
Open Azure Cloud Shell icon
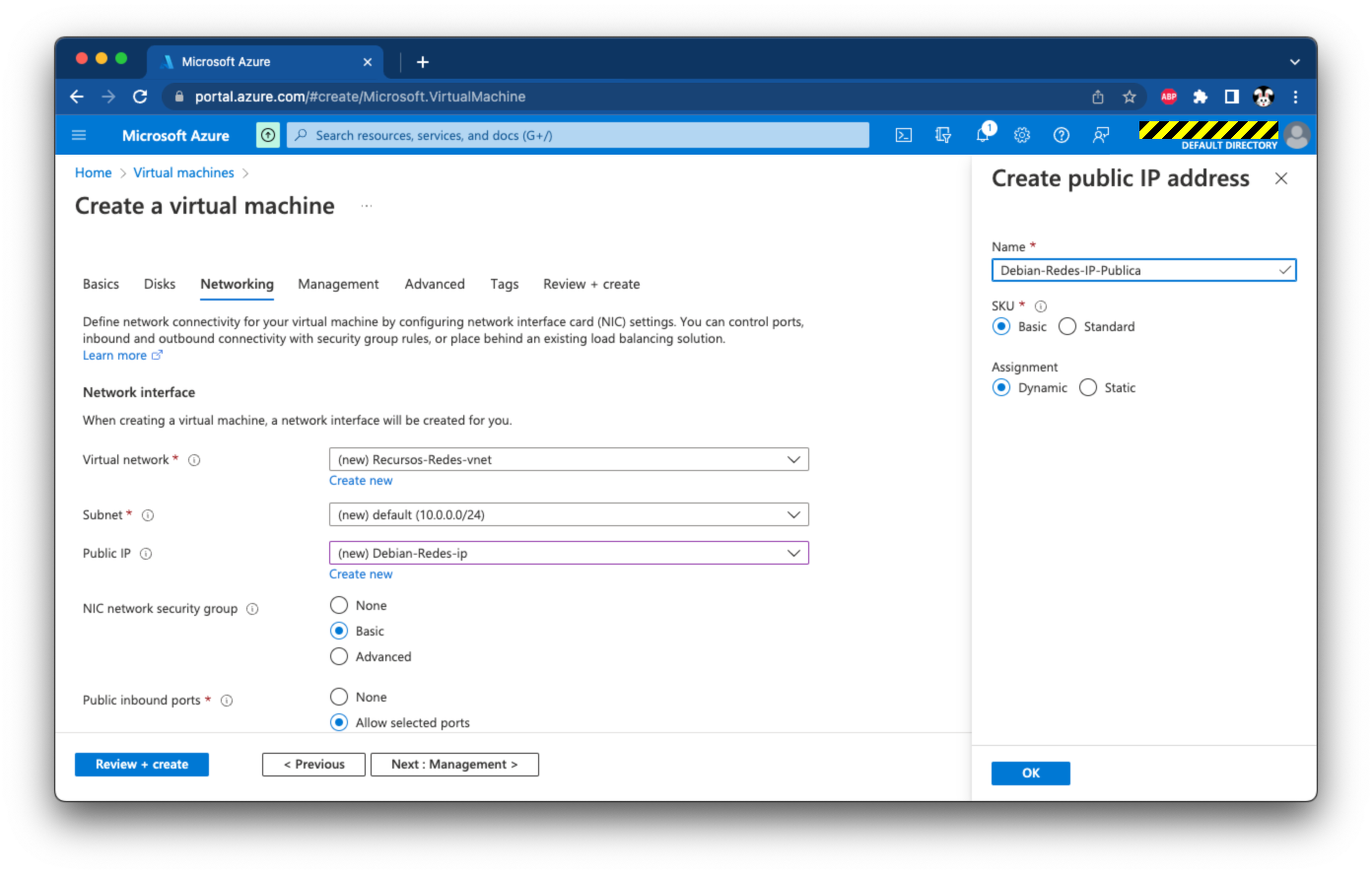click(903, 136)
